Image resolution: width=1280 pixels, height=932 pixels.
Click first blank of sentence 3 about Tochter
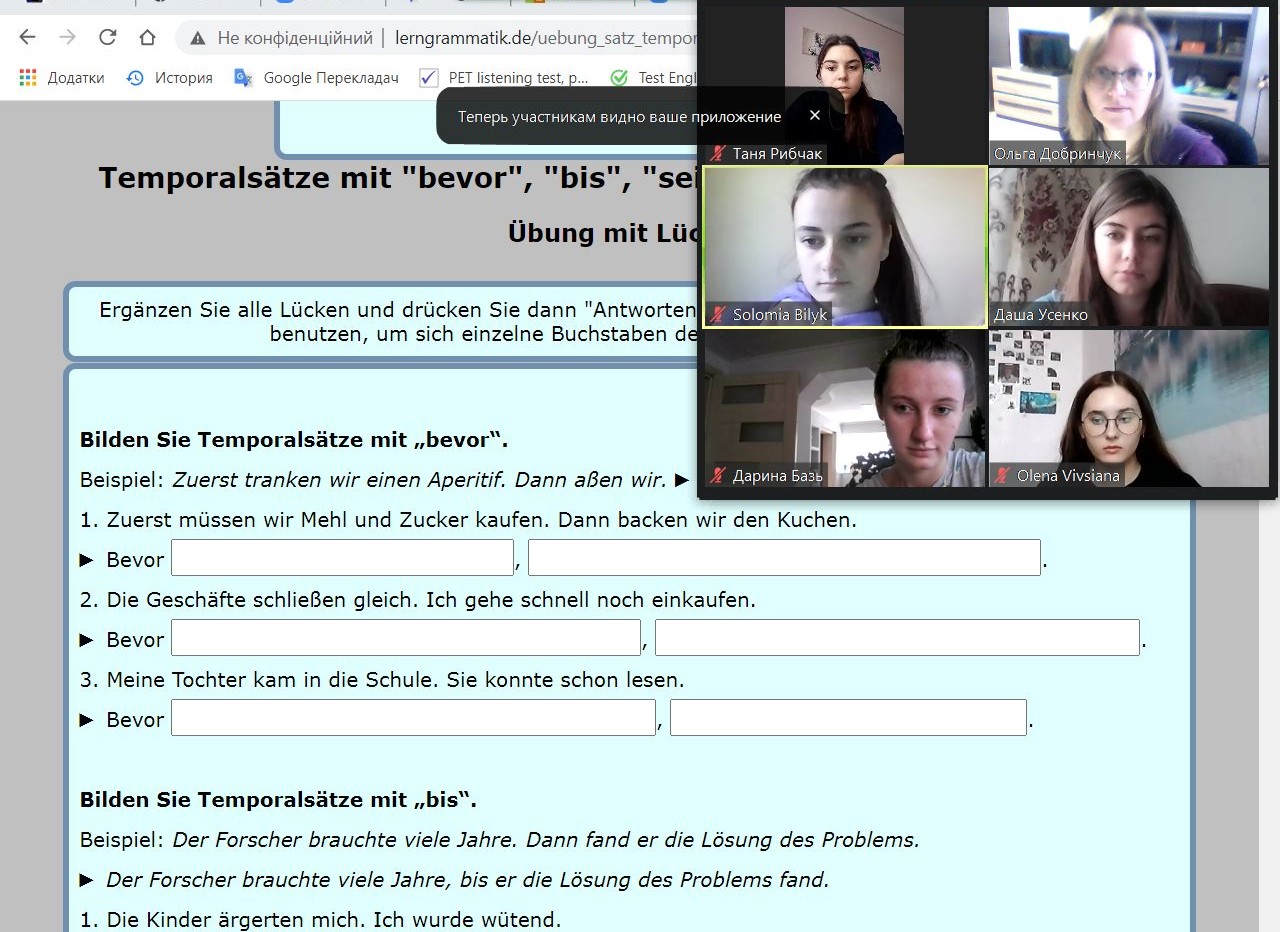(413, 718)
